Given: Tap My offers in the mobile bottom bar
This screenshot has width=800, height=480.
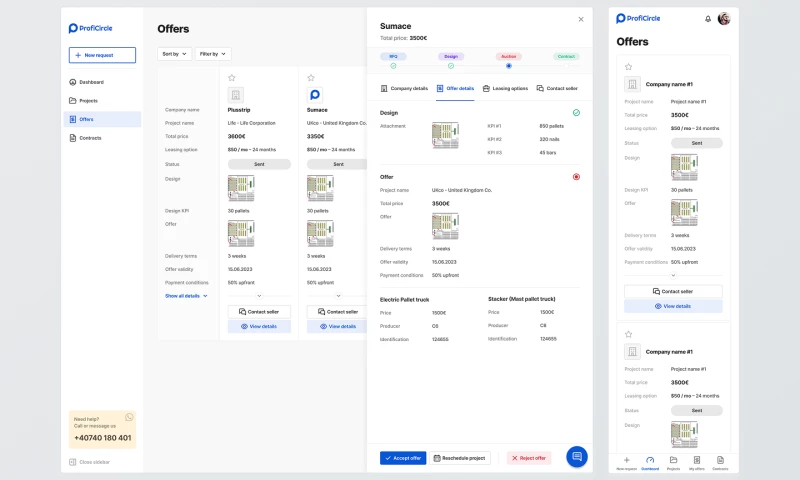Looking at the screenshot, I should tap(696, 461).
